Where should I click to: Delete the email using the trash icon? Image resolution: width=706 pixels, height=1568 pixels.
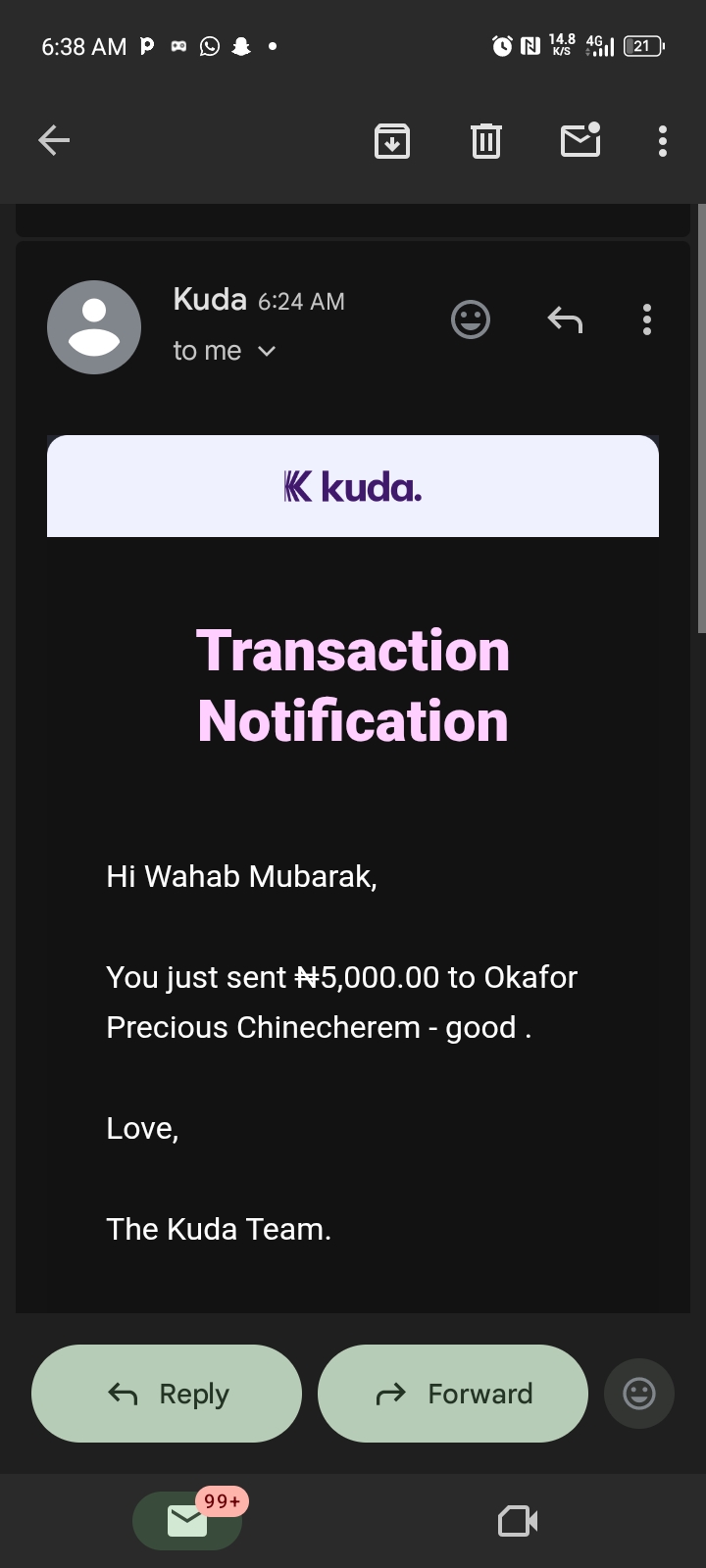[485, 141]
